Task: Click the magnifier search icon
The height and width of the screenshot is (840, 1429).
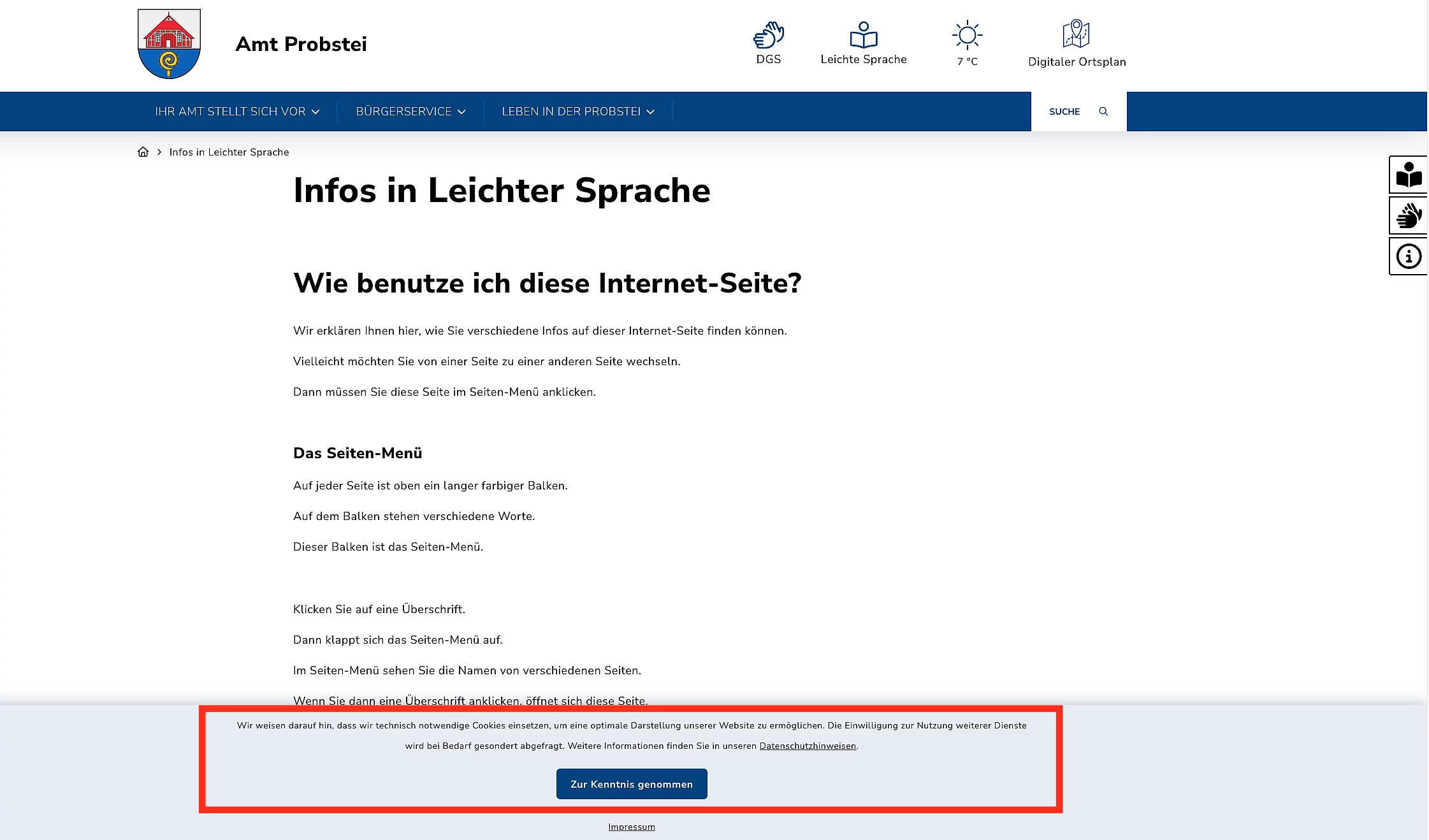Action: click(x=1103, y=112)
